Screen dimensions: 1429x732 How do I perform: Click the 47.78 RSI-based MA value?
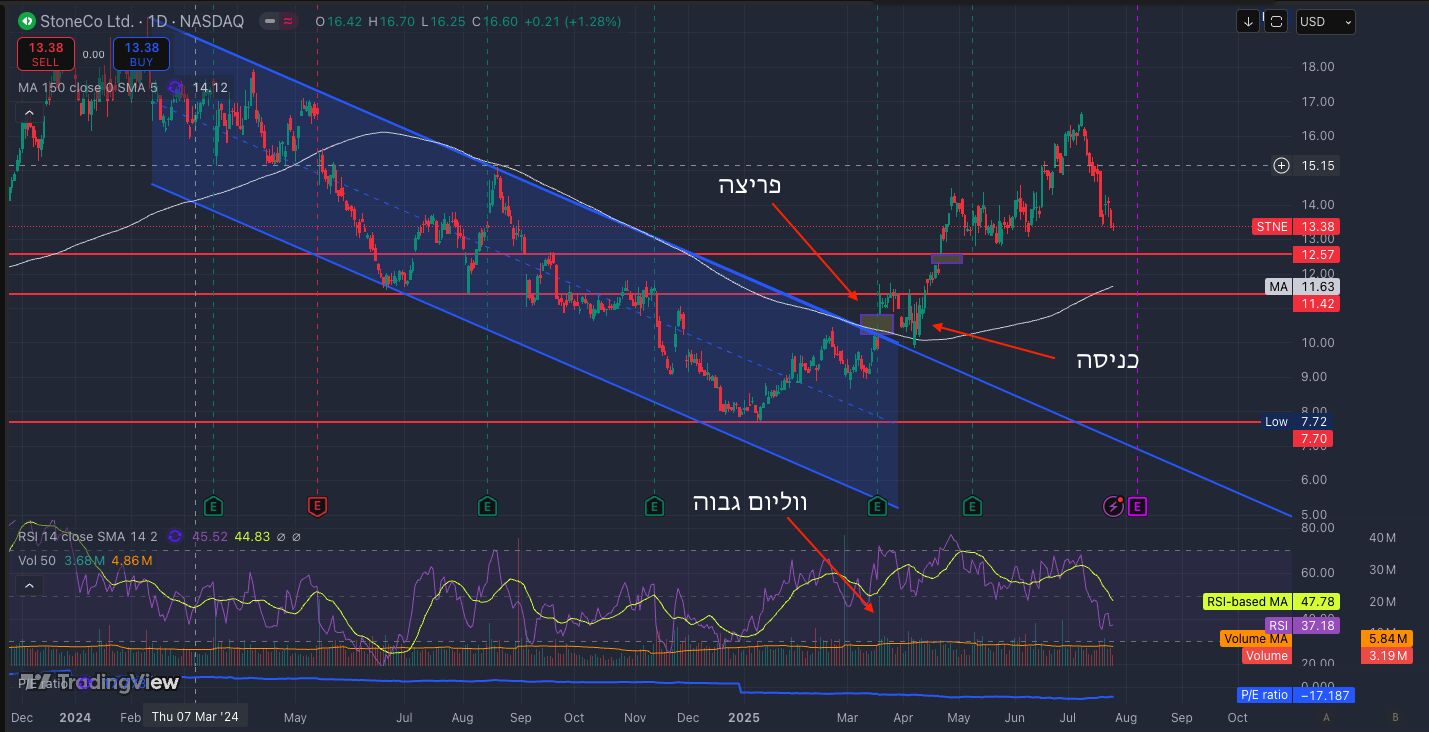(x=1316, y=601)
